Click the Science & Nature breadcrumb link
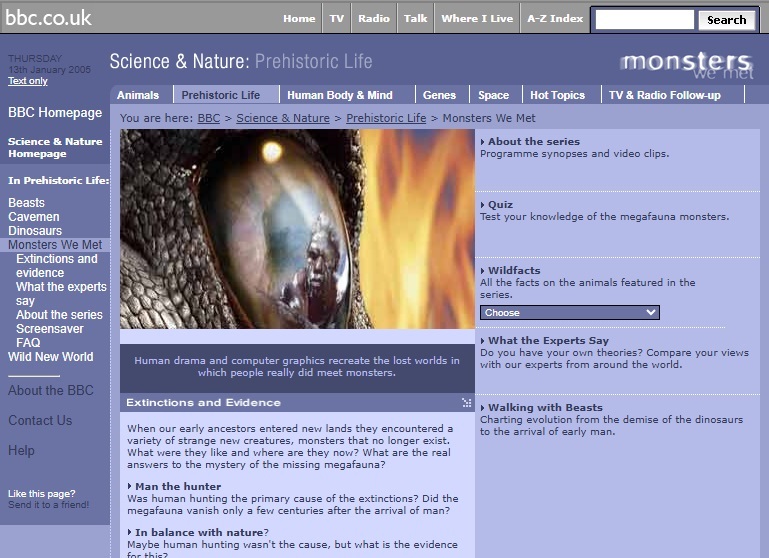769x558 pixels. pos(282,118)
